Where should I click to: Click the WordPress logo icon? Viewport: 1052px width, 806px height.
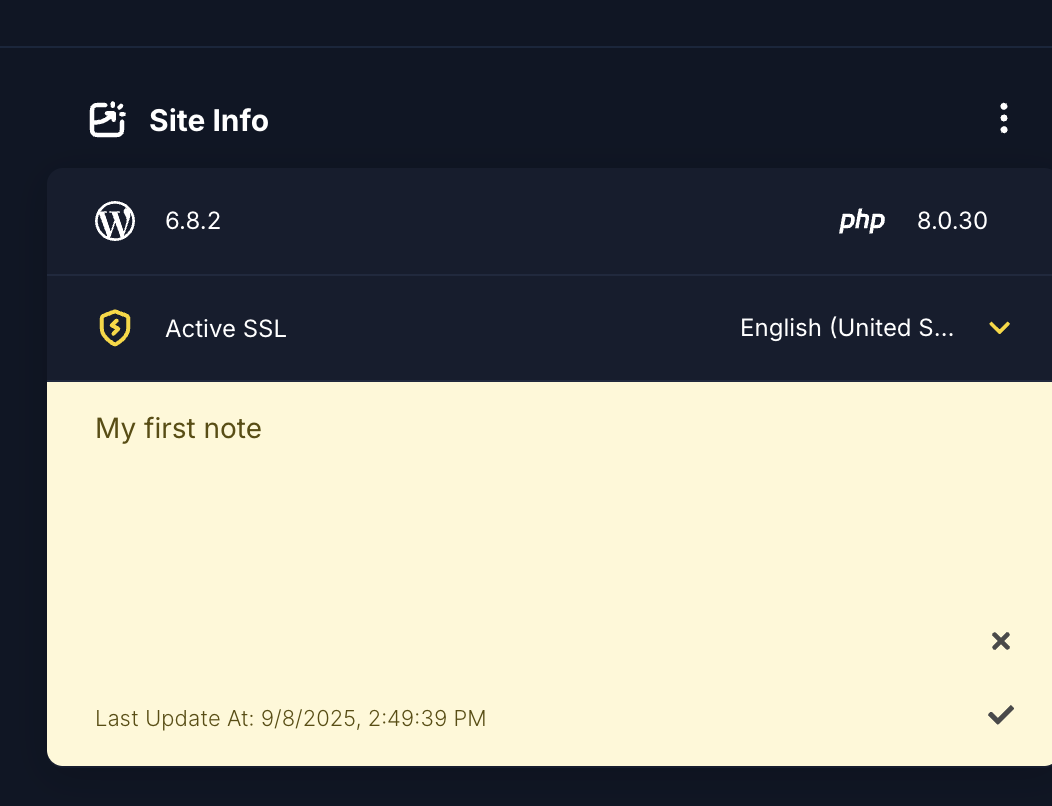click(x=115, y=221)
